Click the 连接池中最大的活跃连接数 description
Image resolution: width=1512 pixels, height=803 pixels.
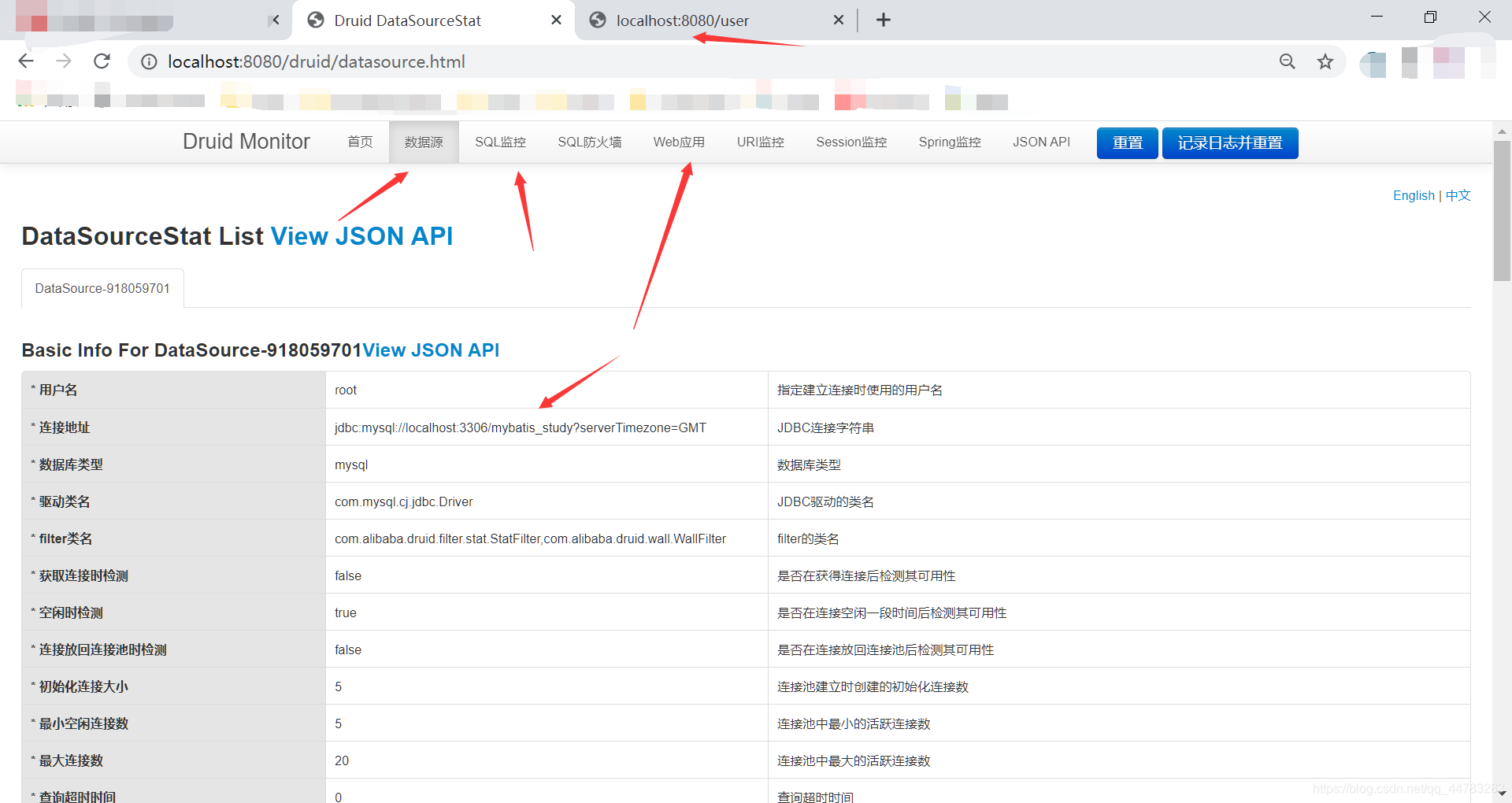click(854, 760)
